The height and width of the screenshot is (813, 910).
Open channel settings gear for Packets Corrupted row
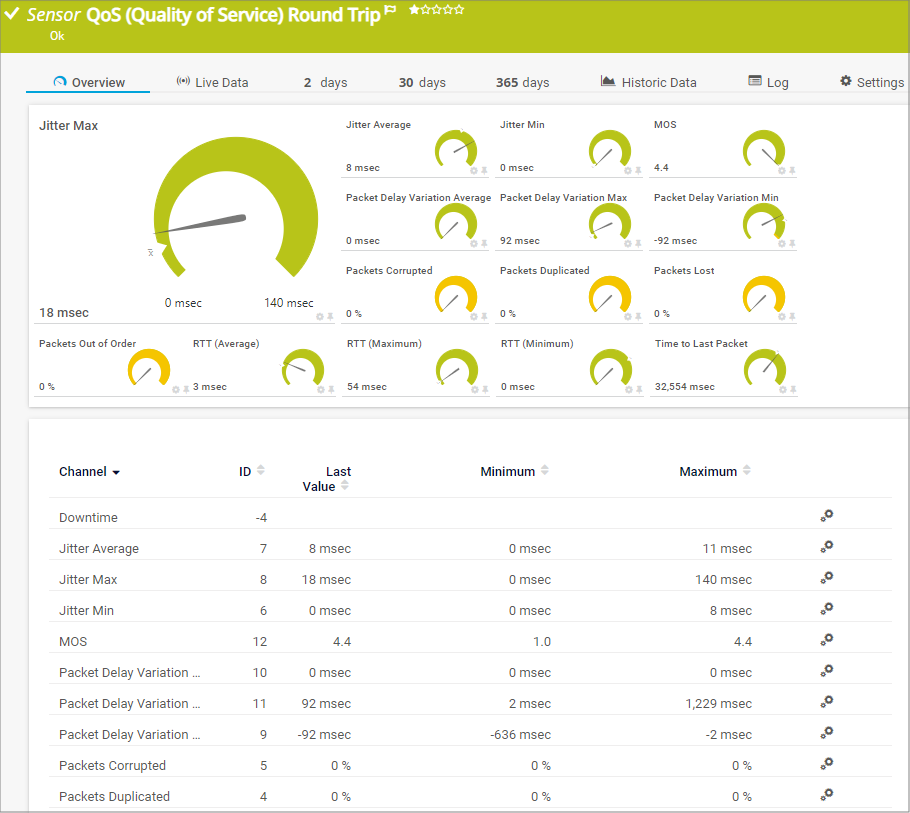click(x=826, y=764)
